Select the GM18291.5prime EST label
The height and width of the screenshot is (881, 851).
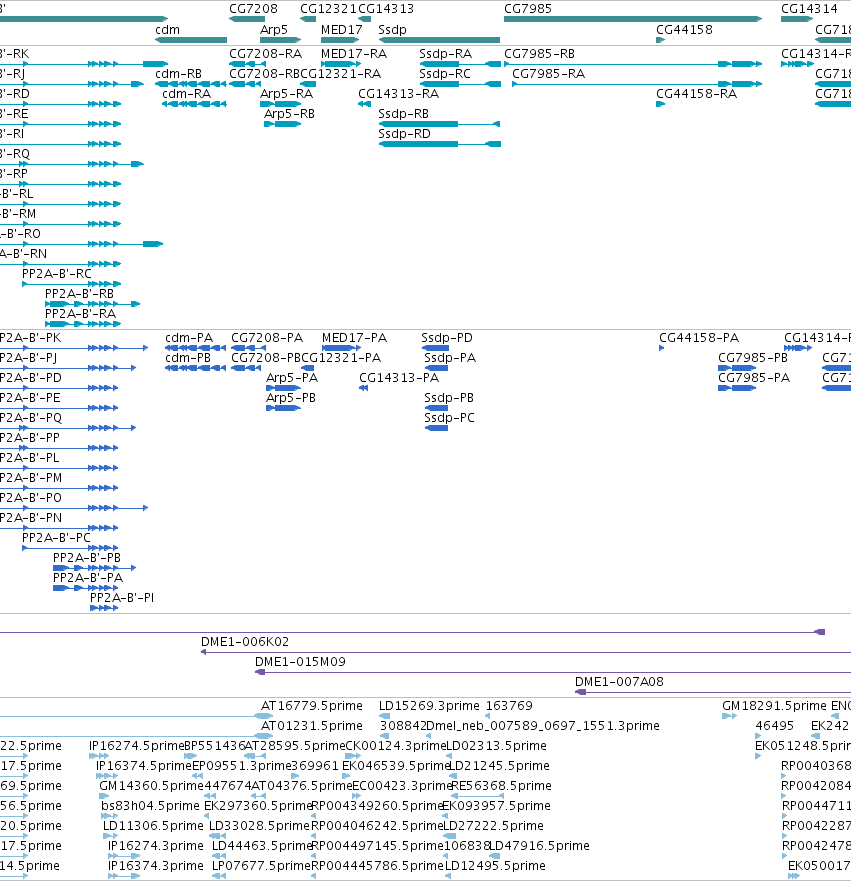(x=775, y=706)
